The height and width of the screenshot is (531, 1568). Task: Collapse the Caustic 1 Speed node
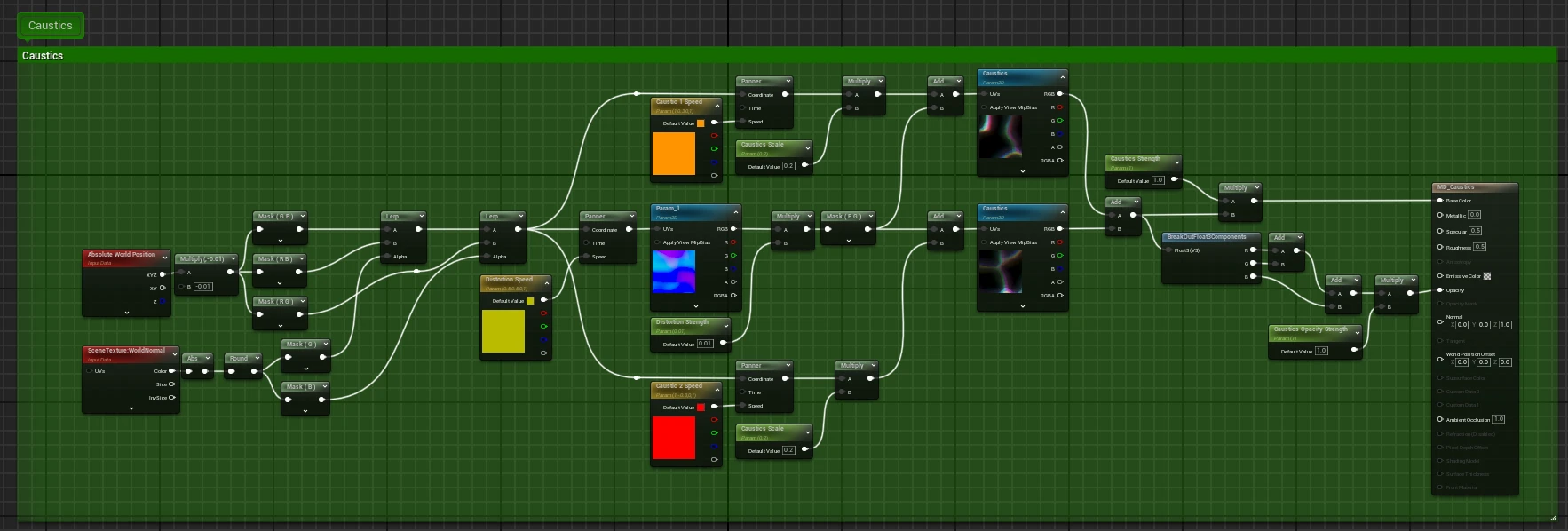point(717,104)
